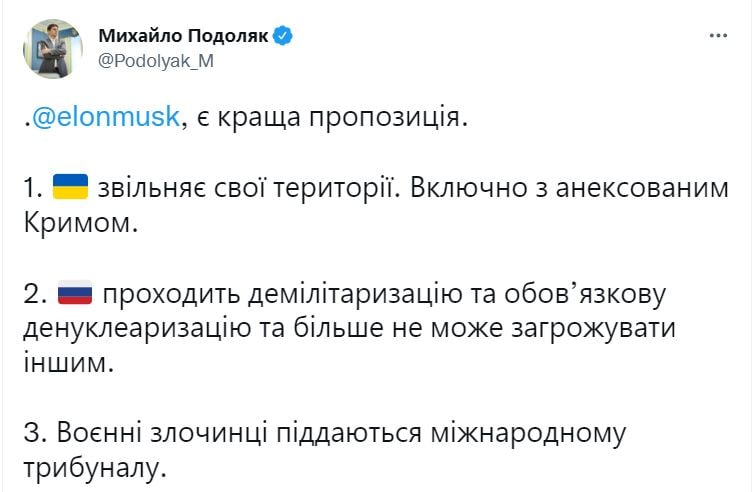Open the tweet's three-dot more options menu
756x492 pixels.
tap(718, 35)
